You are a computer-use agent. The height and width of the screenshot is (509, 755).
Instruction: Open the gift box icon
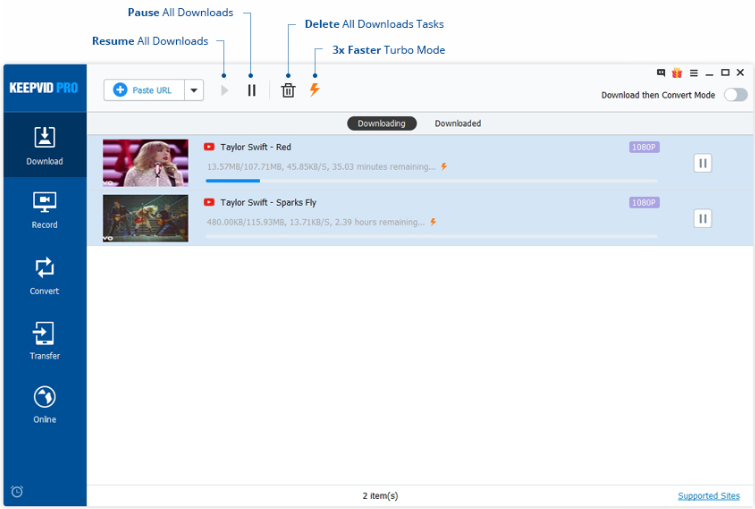[677, 73]
